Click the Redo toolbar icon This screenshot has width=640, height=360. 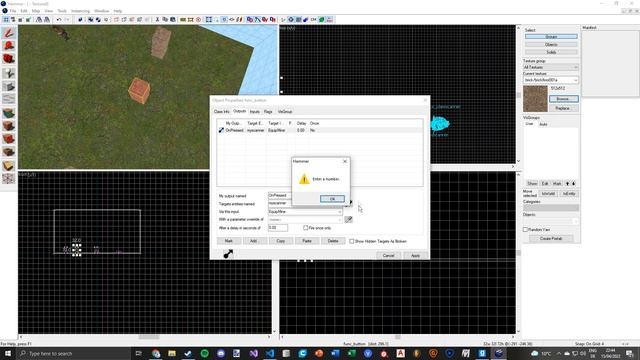pos(67,20)
